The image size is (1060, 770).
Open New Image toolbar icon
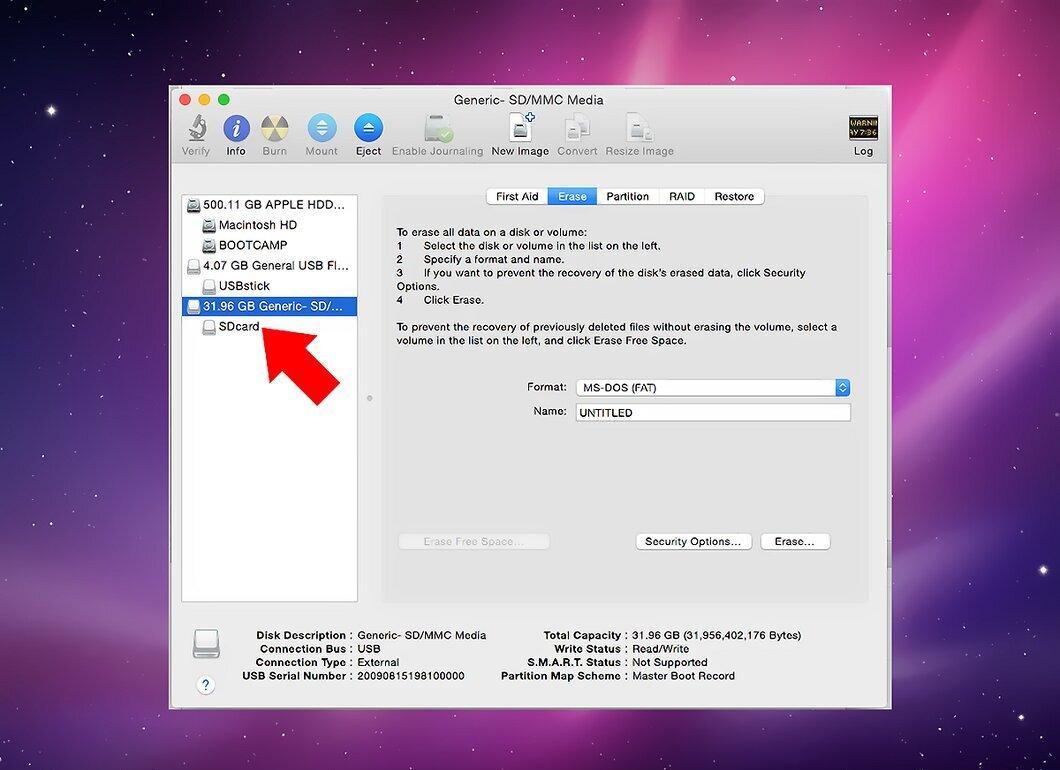[x=520, y=128]
